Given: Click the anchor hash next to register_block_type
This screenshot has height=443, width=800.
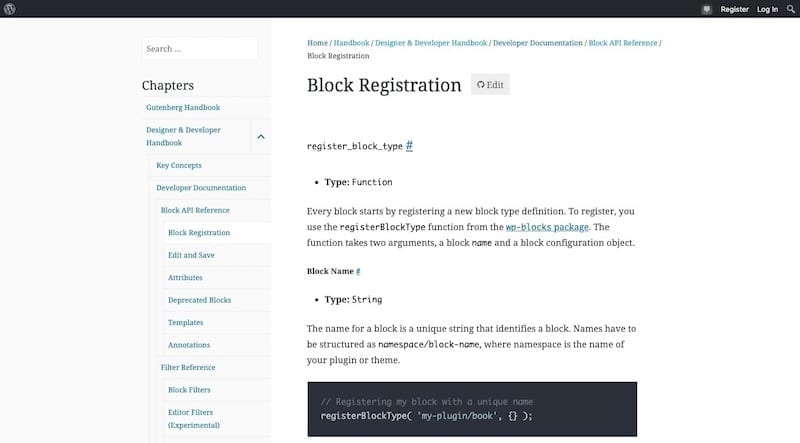Looking at the screenshot, I should click(409, 146).
